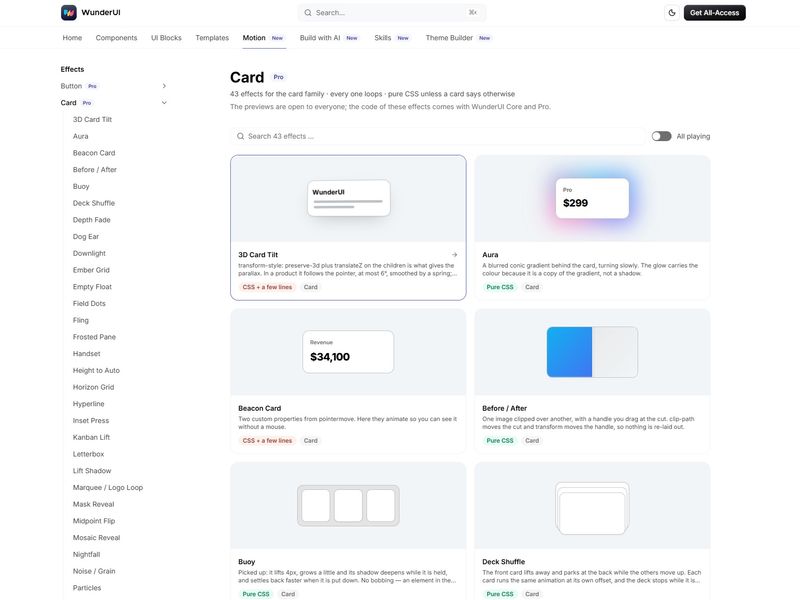Select Mask Reveal in sidebar
Screen dimensions: 800x600
coord(93,505)
